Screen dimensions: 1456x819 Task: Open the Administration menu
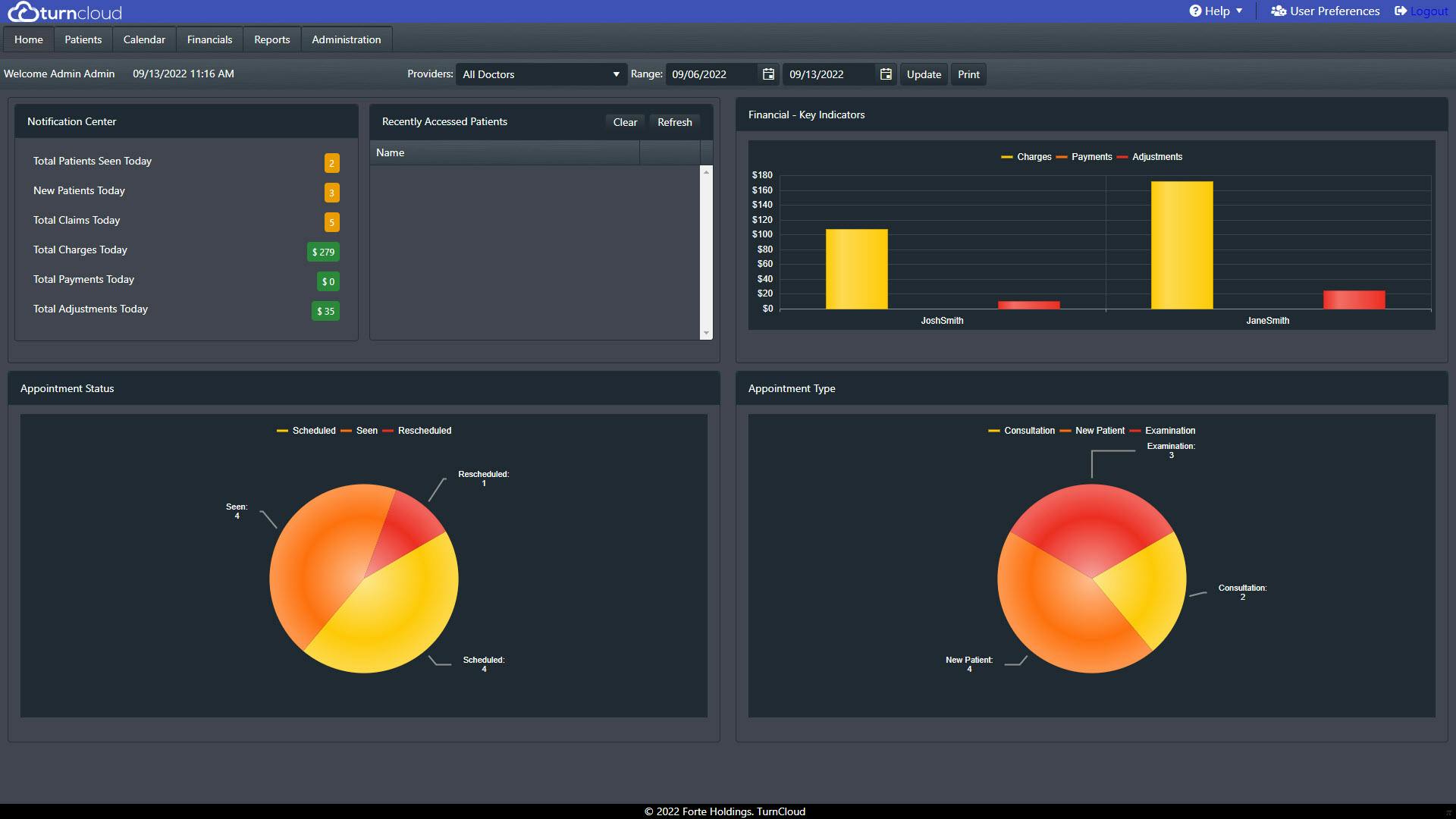346,39
